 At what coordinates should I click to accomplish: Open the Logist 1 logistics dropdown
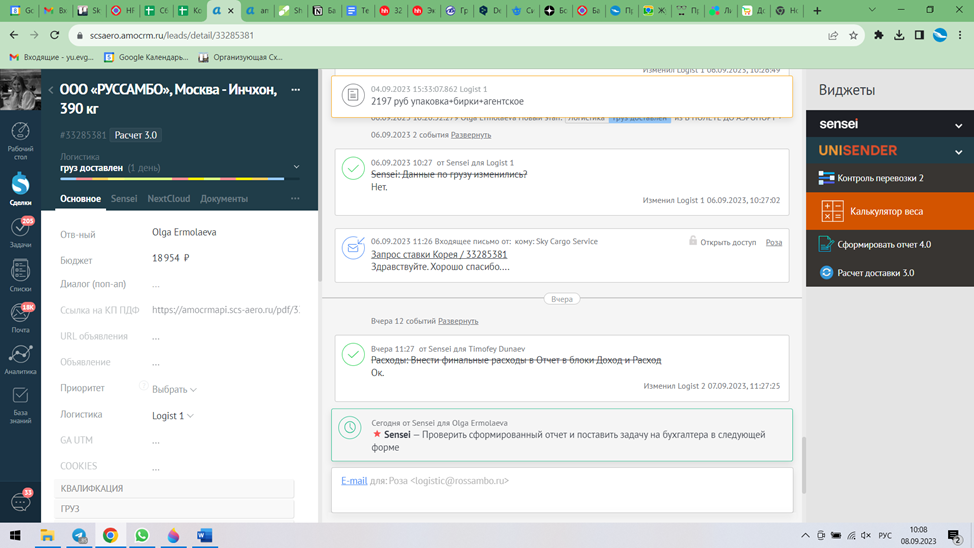click(172, 415)
